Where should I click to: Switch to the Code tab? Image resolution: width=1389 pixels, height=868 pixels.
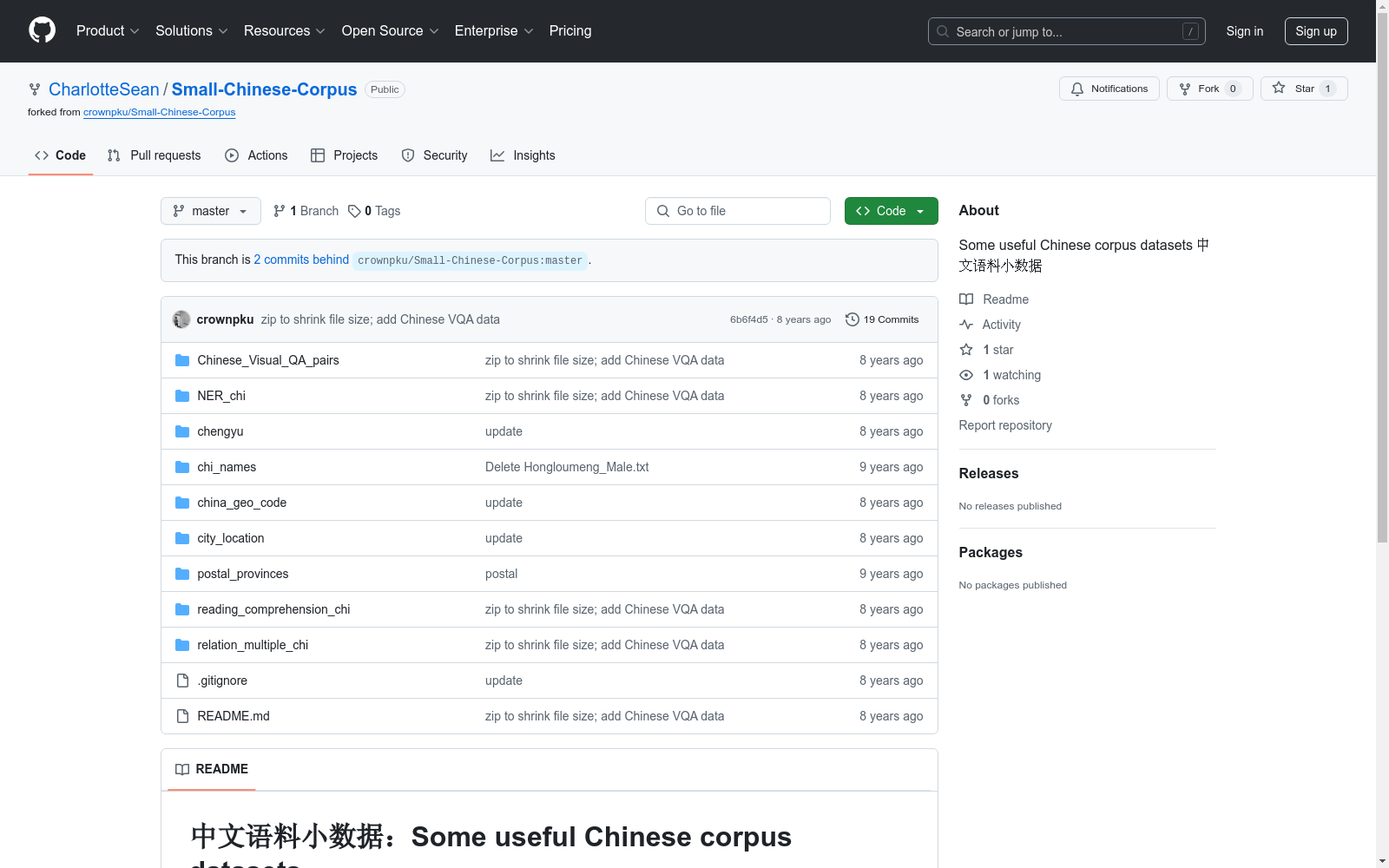tap(61, 155)
